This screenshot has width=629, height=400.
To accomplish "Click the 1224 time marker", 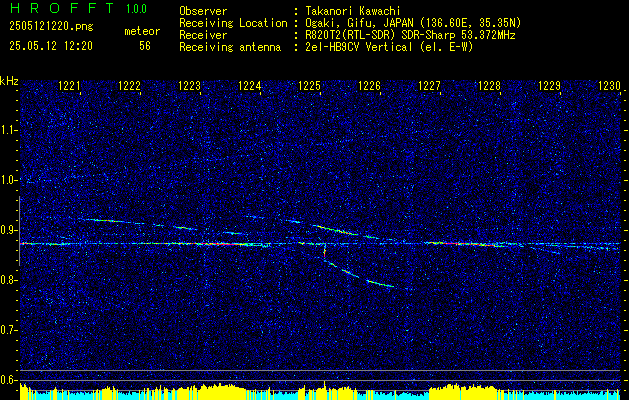I will (x=250, y=85).
